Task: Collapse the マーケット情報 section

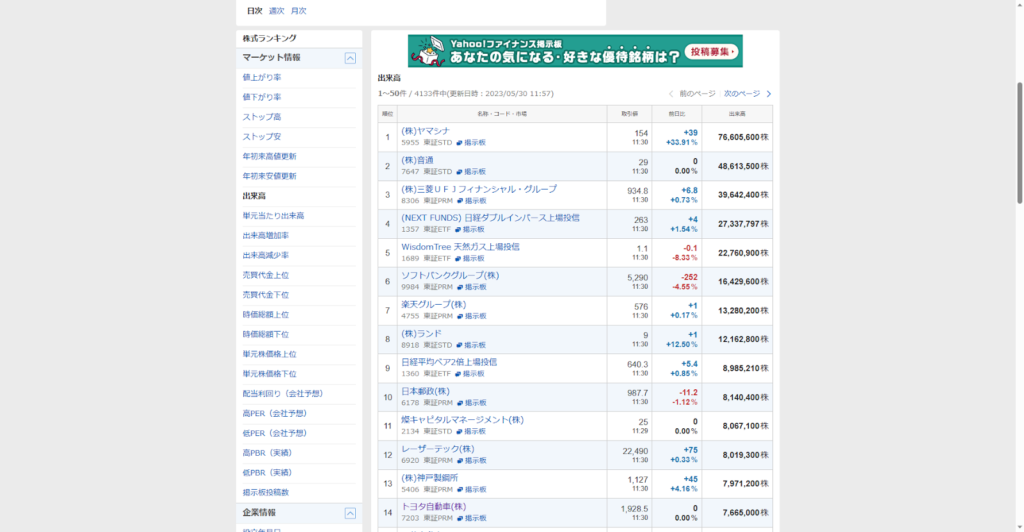Action: (350, 58)
